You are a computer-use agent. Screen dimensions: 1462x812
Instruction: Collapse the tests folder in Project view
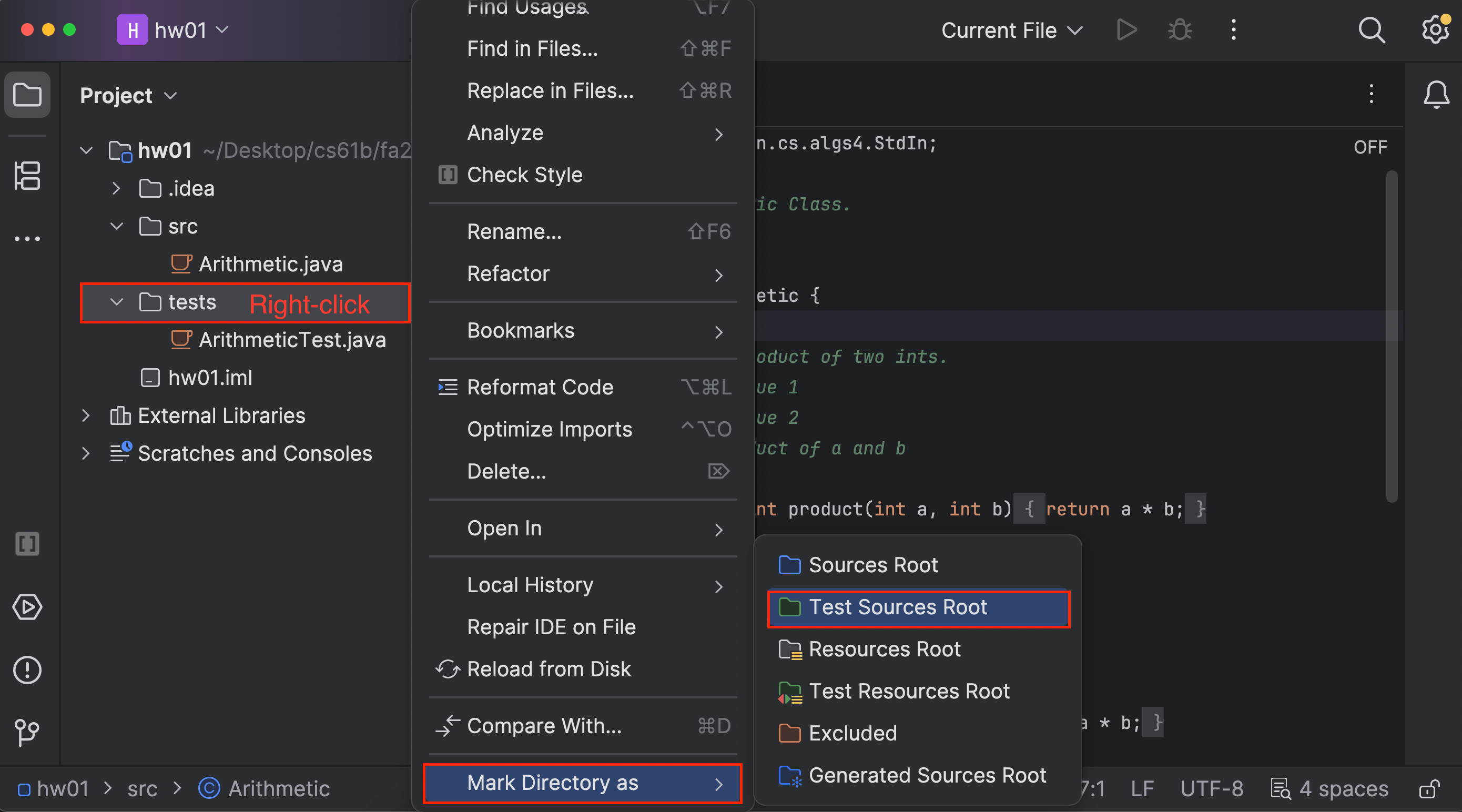tap(116, 302)
